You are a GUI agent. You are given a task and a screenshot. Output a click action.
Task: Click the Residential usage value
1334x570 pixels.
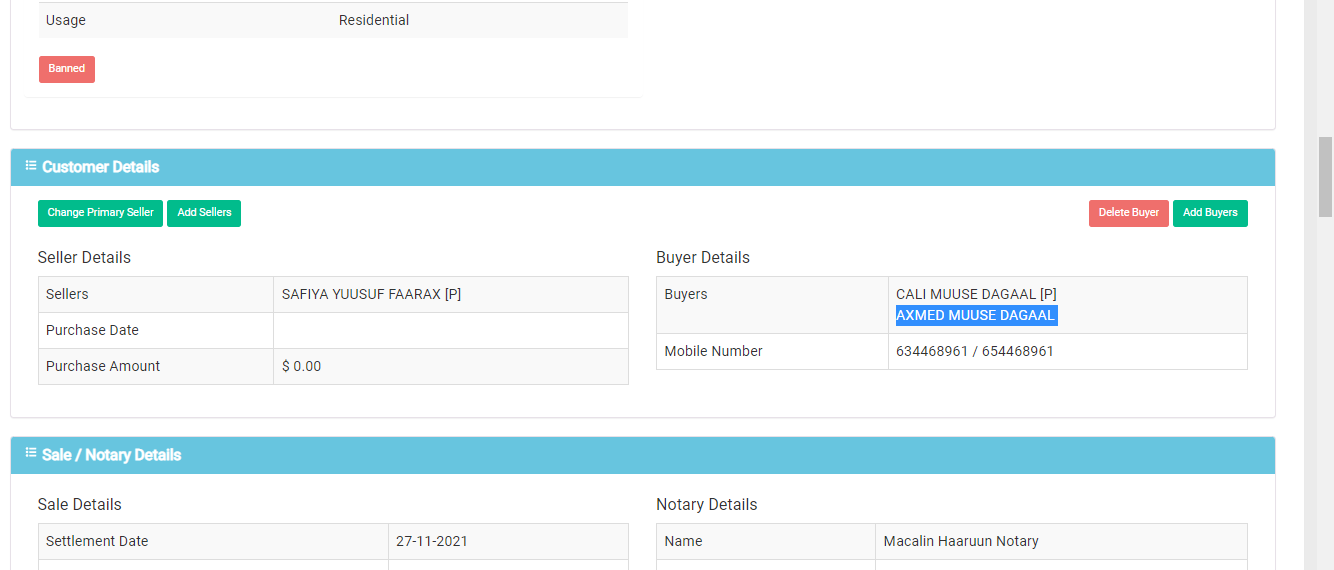pos(374,20)
